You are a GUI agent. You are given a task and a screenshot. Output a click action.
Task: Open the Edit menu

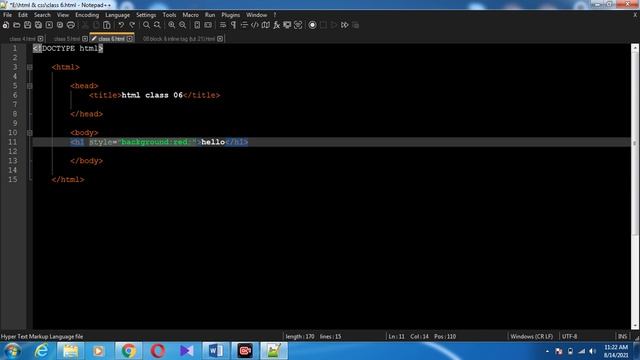(23, 15)
